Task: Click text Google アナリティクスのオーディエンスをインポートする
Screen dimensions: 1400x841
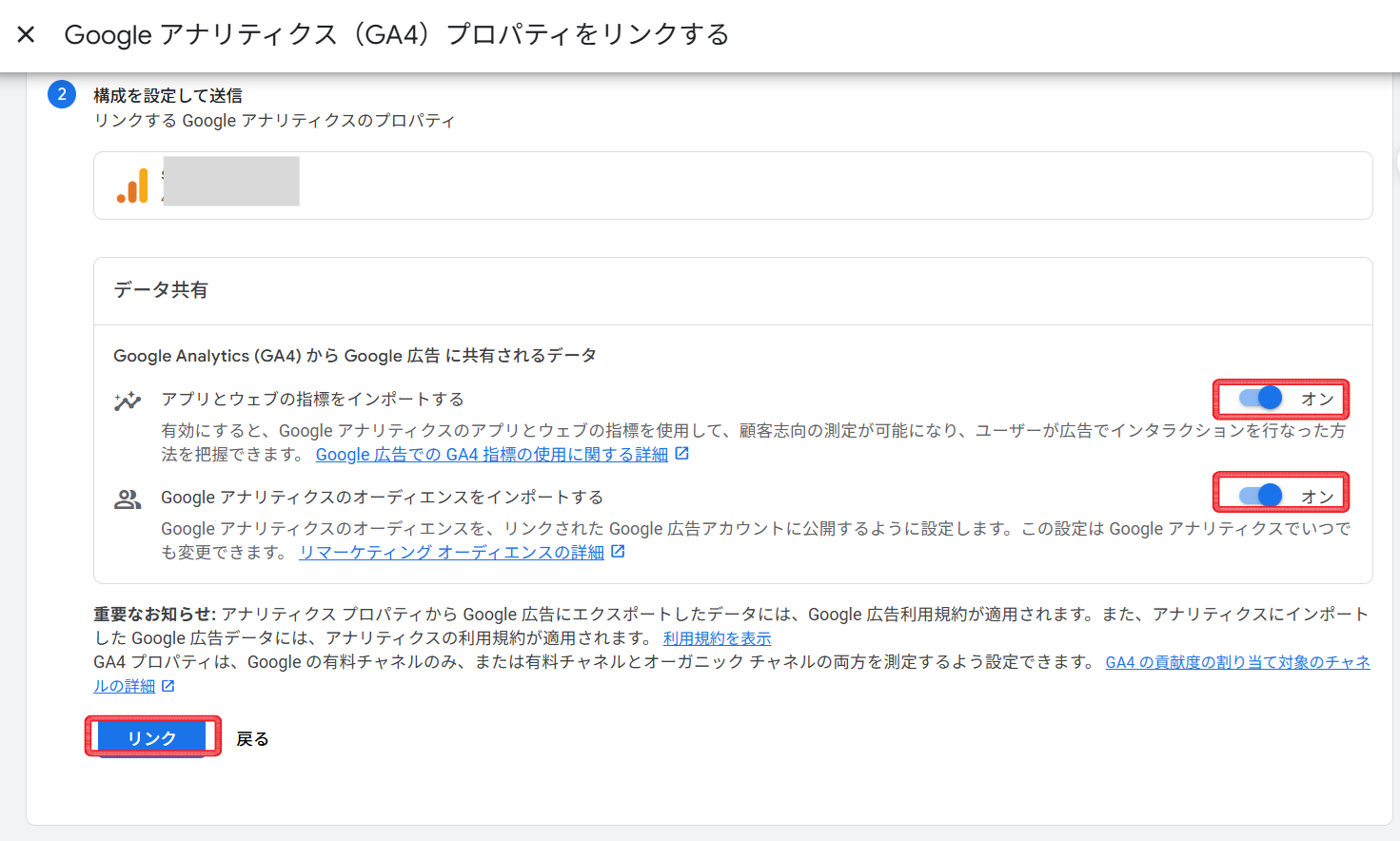Action: click(382, 497)
